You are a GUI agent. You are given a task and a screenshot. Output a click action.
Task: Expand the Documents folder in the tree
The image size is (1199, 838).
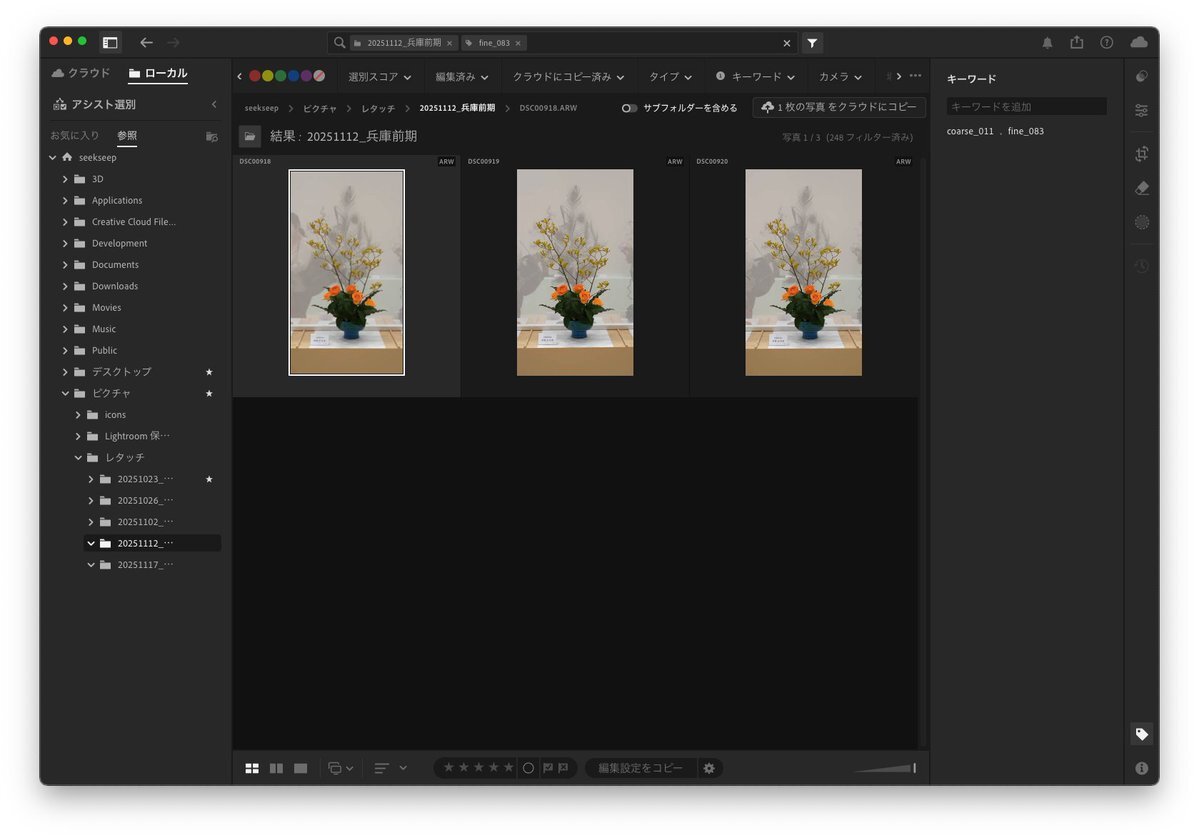coord(65,265)
